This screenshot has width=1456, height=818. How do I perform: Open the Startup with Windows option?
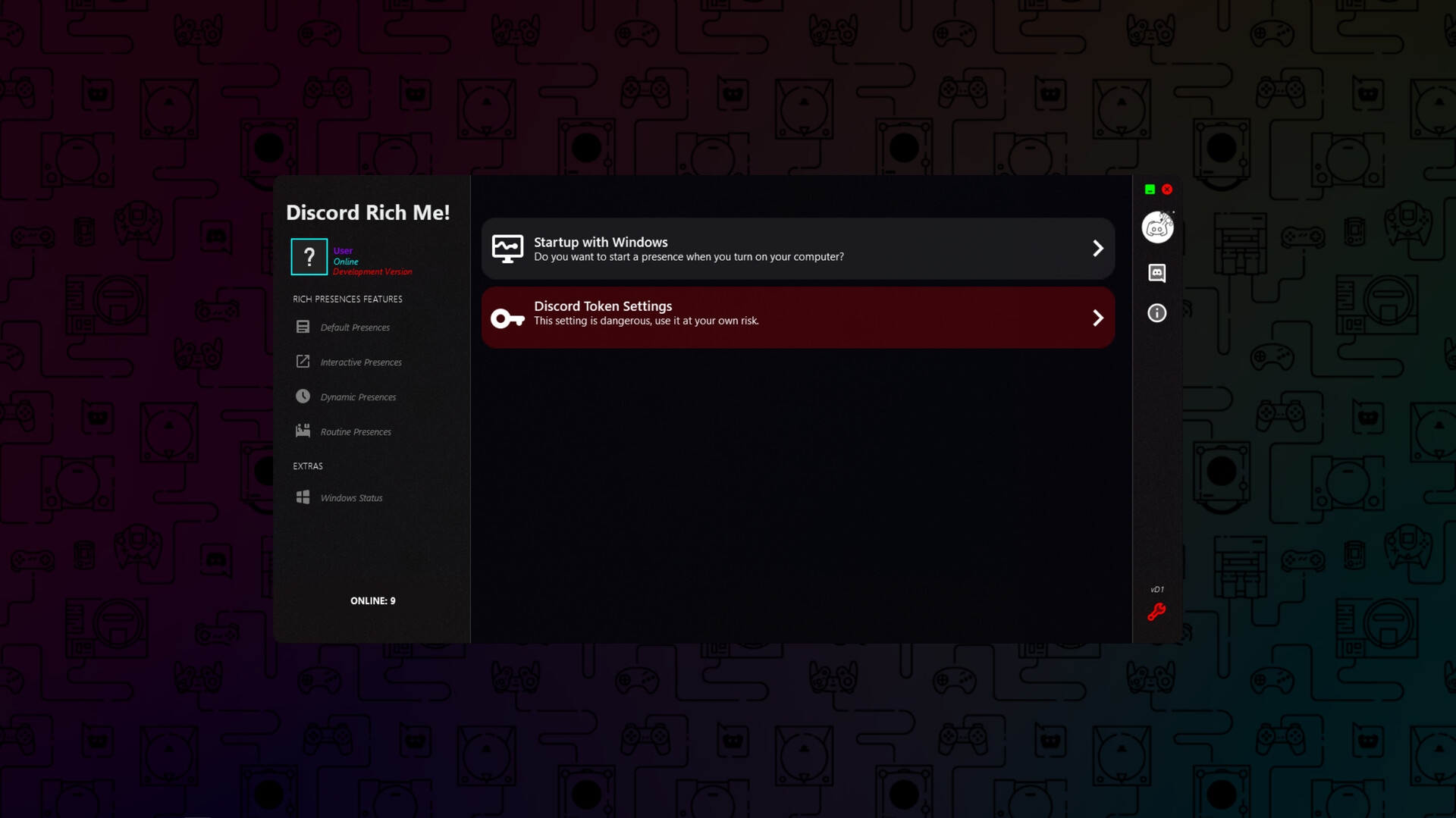click(796, 248)
